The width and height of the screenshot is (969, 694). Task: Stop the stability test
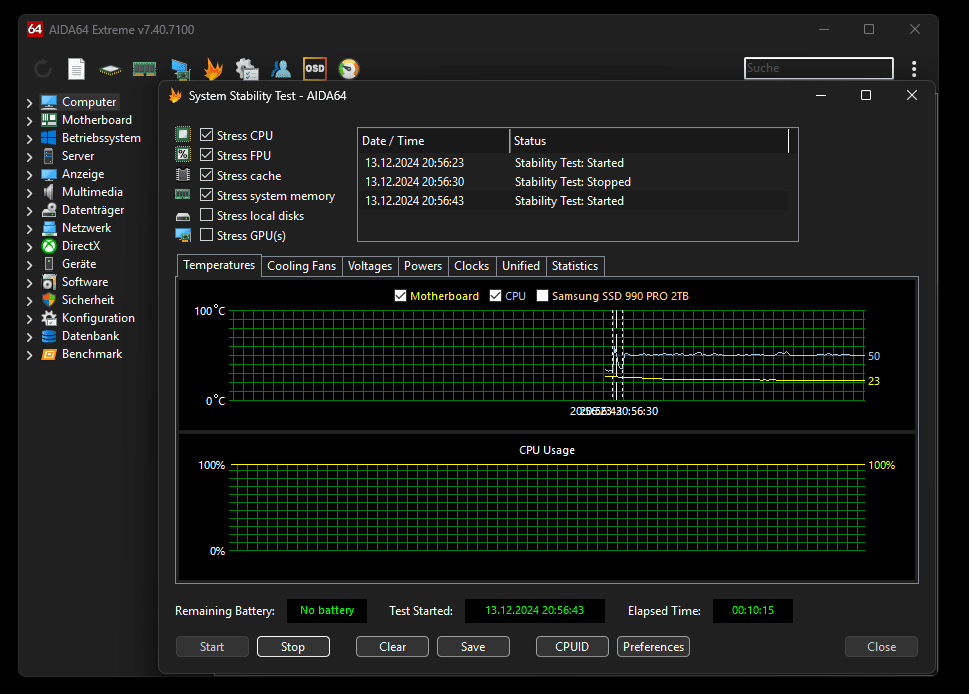tap(293, 646)
